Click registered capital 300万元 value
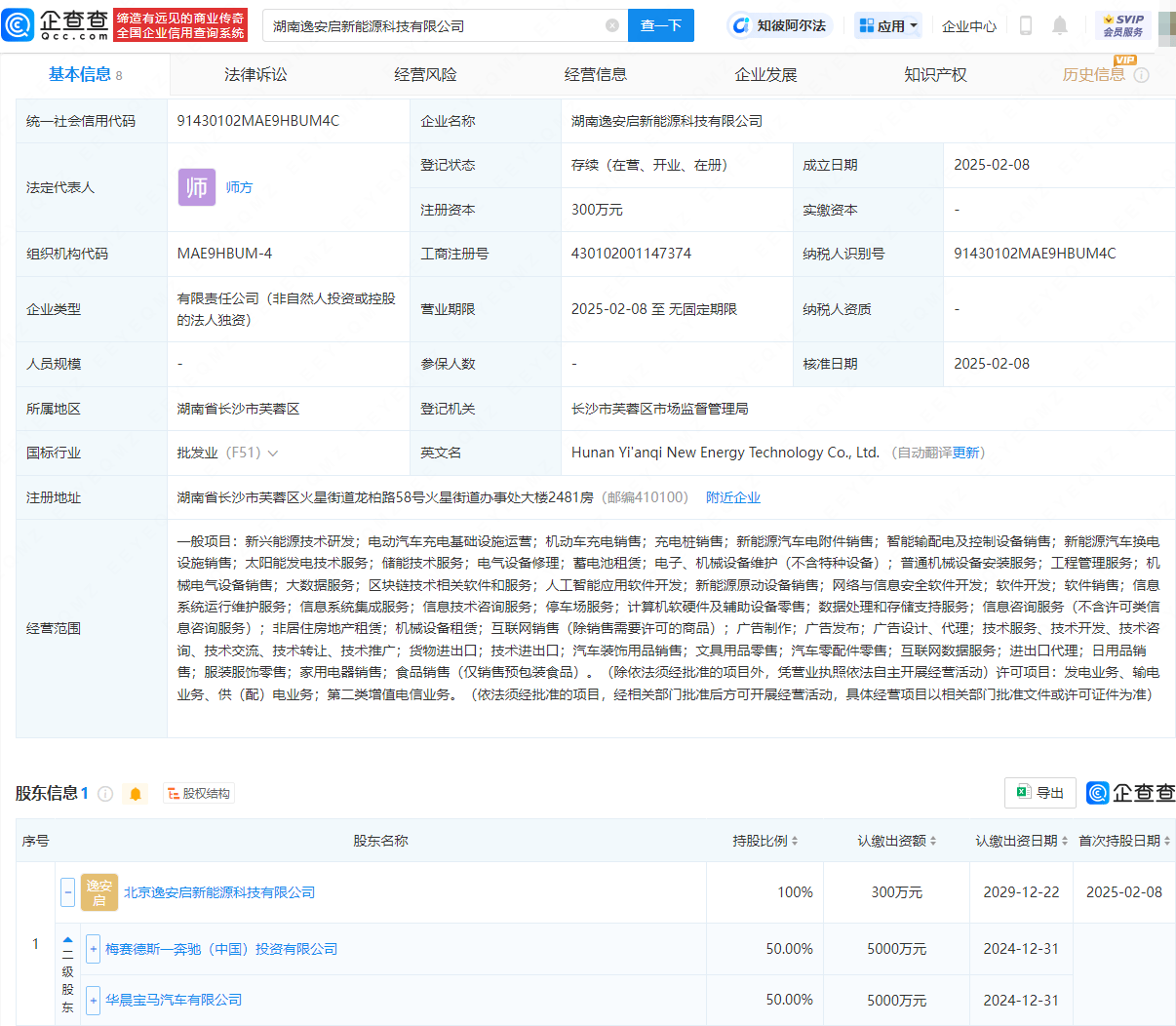This screenshot has height=1026, width=1176. [597, 210]
